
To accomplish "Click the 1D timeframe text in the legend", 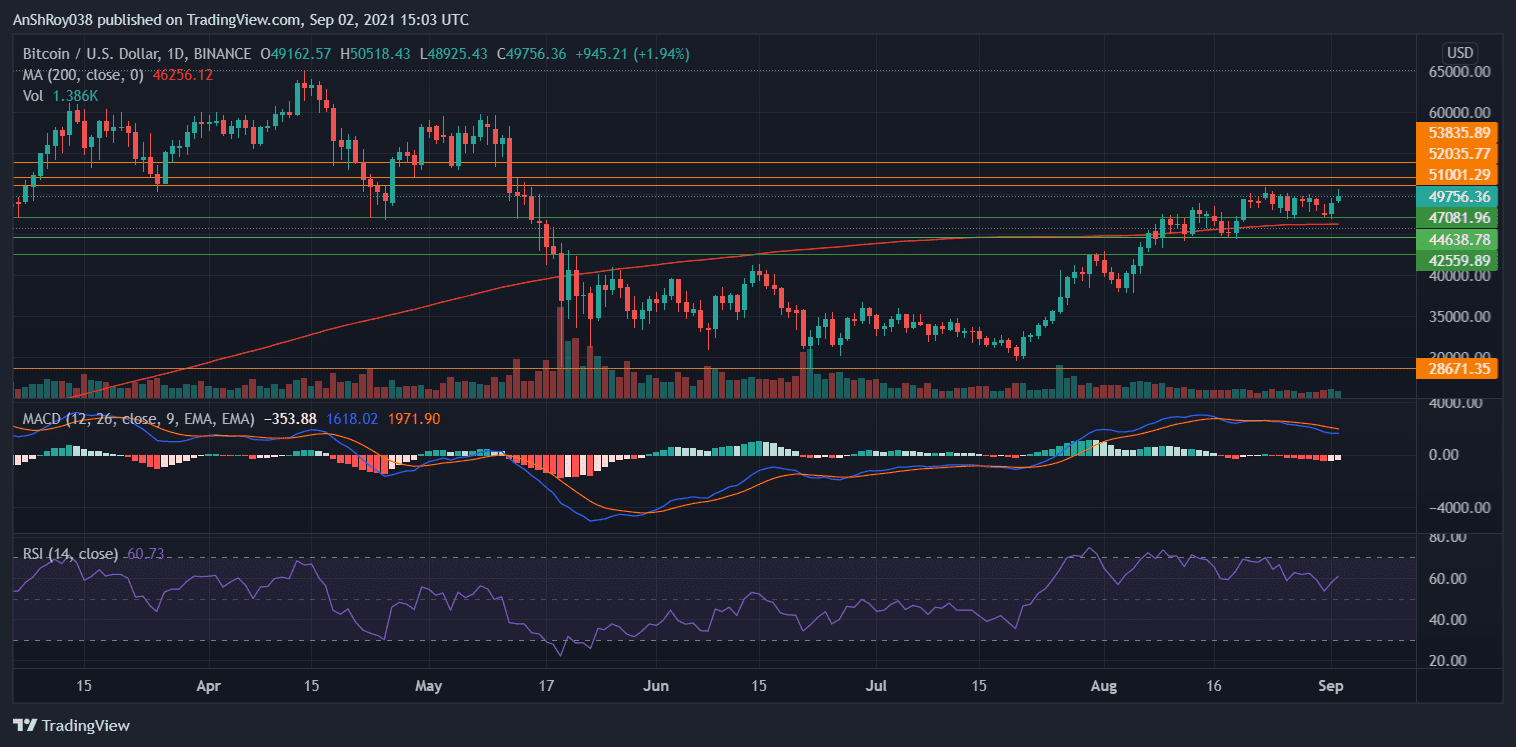I will pyautogui.click(x=176, y=54).
